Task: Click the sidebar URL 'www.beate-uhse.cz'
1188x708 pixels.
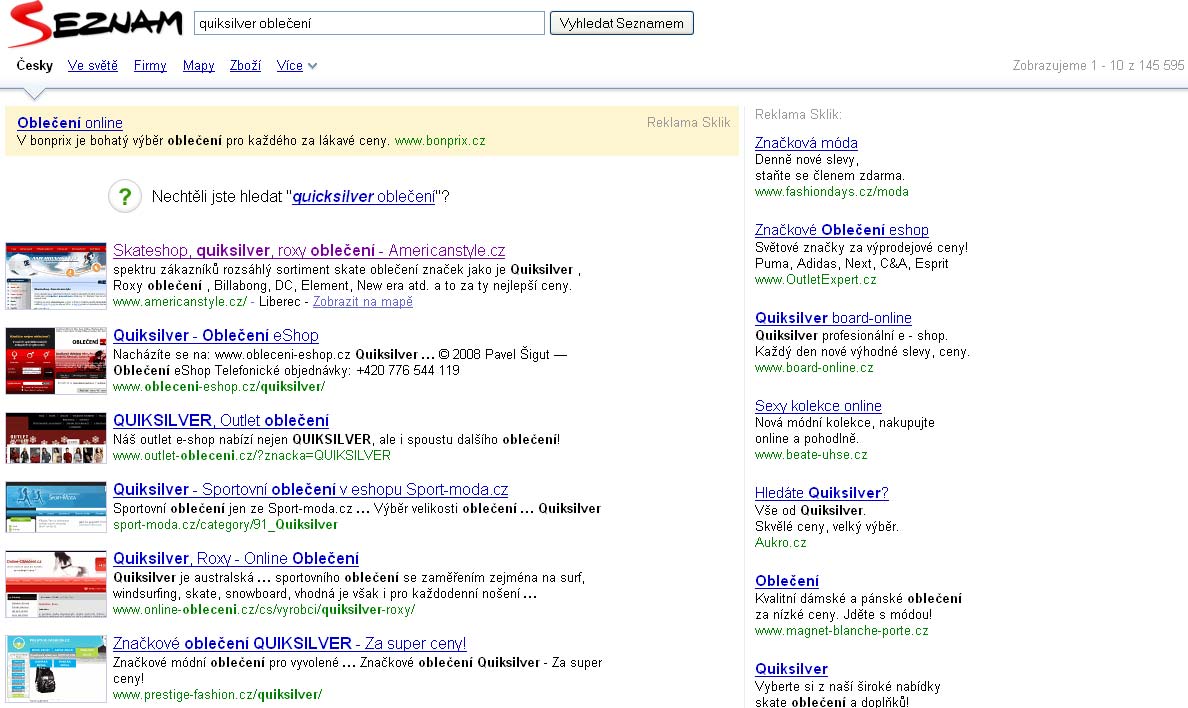Action: (x=811, y=455)
